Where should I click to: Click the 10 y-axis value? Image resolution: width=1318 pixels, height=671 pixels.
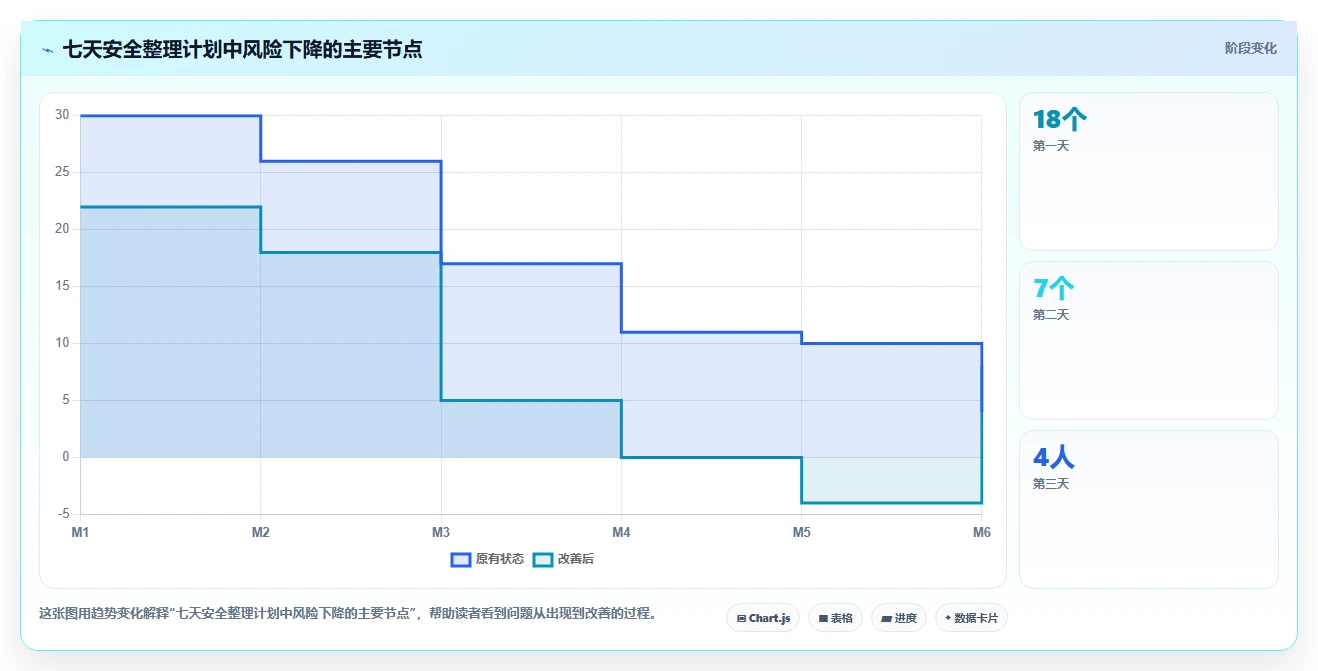pos(62,343)
